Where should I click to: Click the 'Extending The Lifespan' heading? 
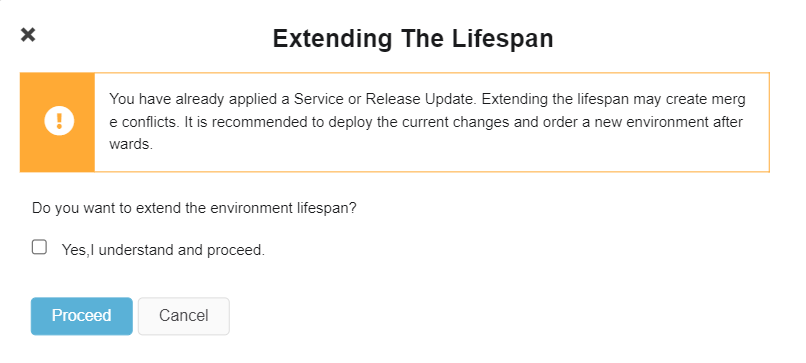tap(413, 39)
